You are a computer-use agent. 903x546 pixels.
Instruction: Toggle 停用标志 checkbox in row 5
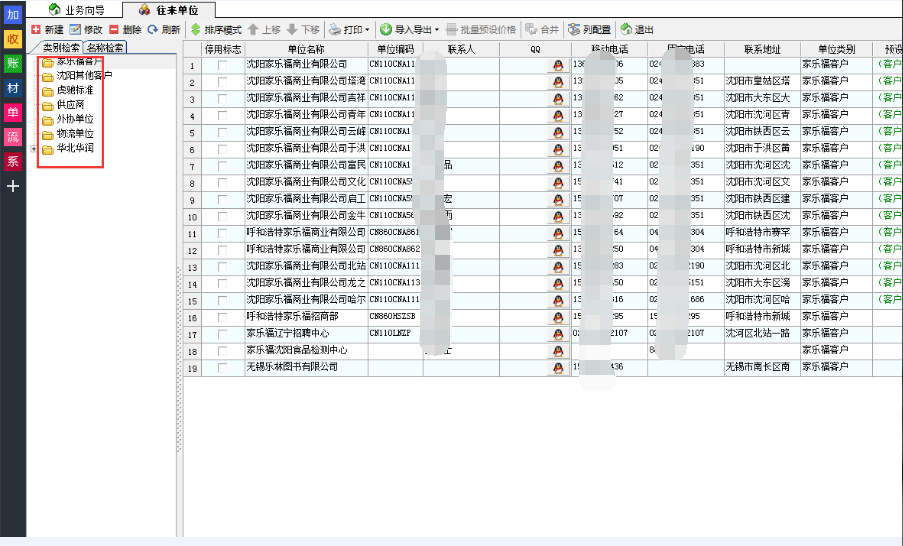tap(222, 131)
